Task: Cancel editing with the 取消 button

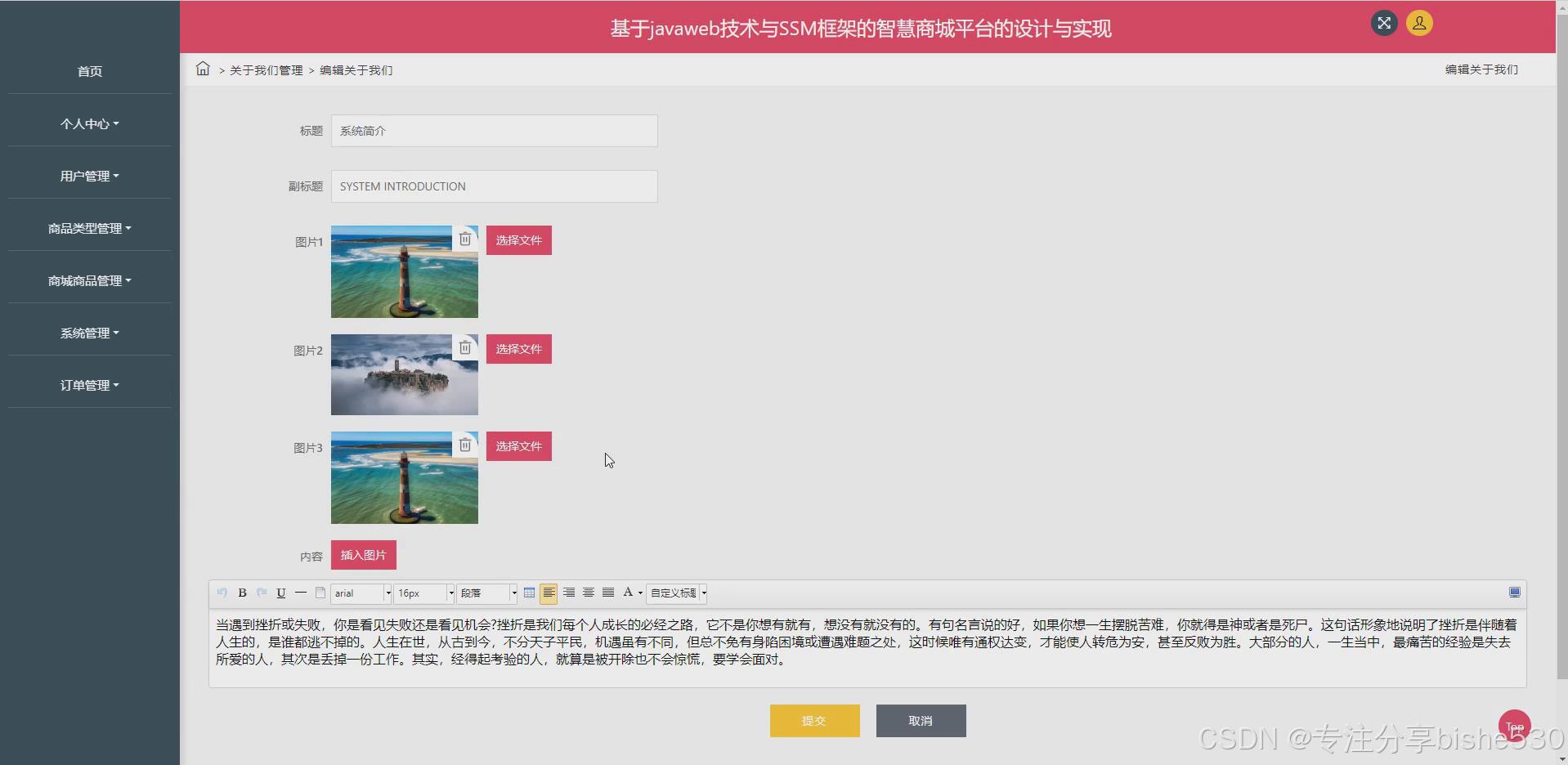Action: pyautogui.click(x=921, y=721)
